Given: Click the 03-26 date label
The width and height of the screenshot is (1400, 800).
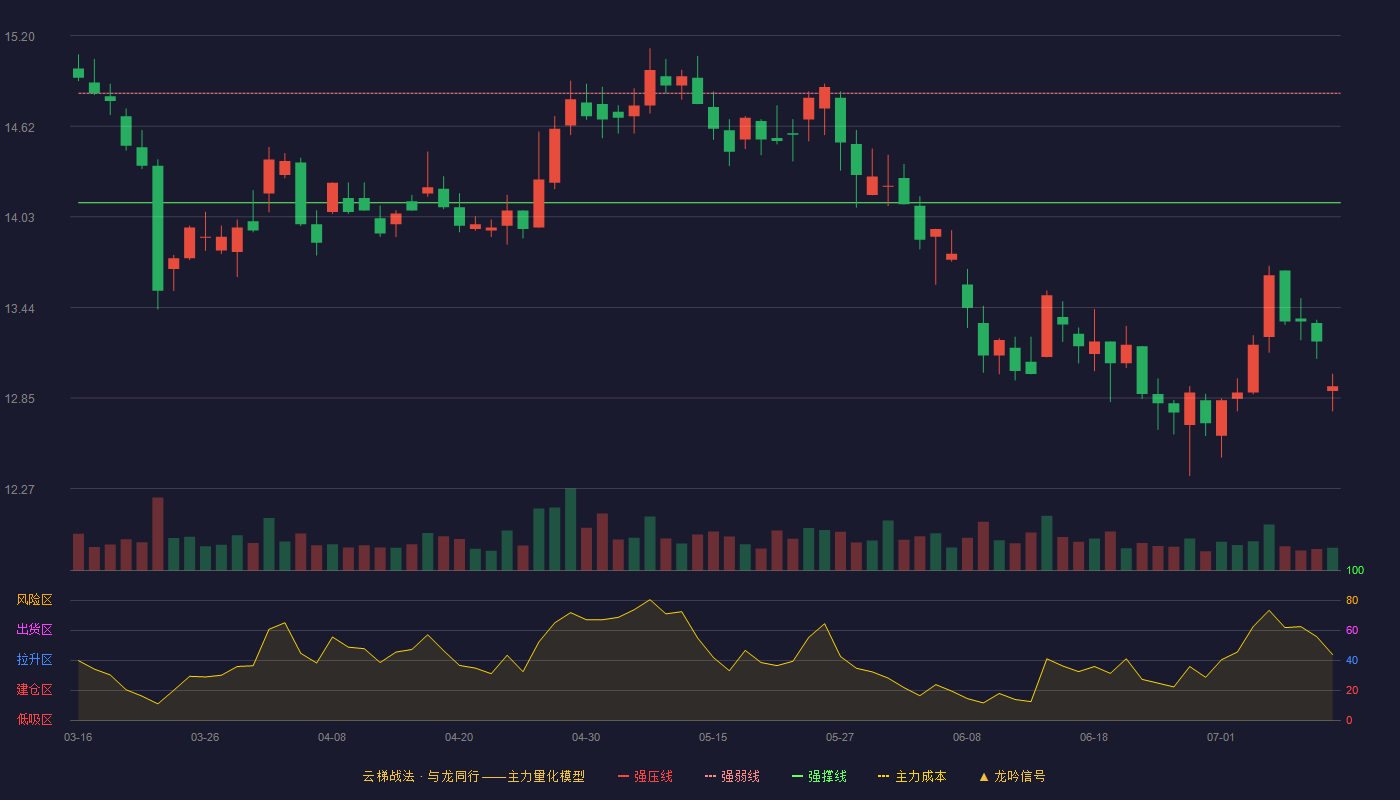Looking at the screenshot, I should click(205, 737).
